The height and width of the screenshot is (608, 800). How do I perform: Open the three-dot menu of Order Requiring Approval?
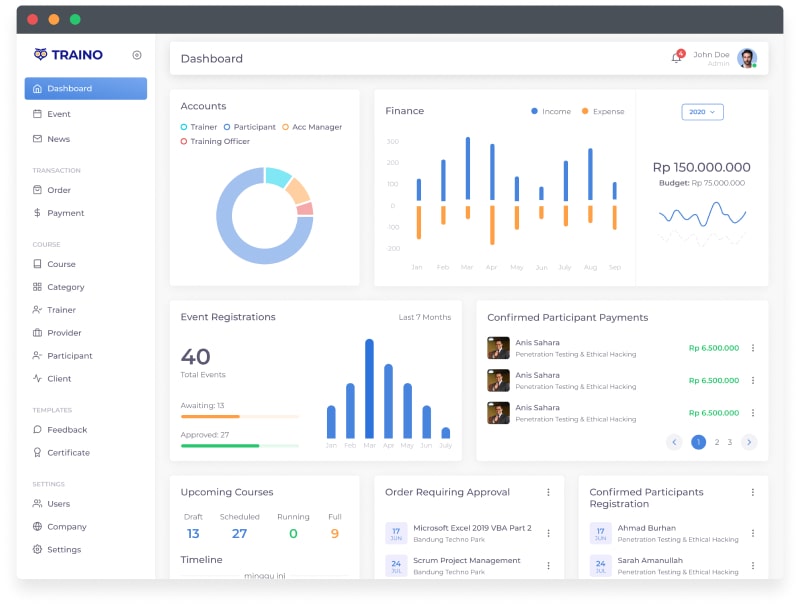click(x=548, y=492)
